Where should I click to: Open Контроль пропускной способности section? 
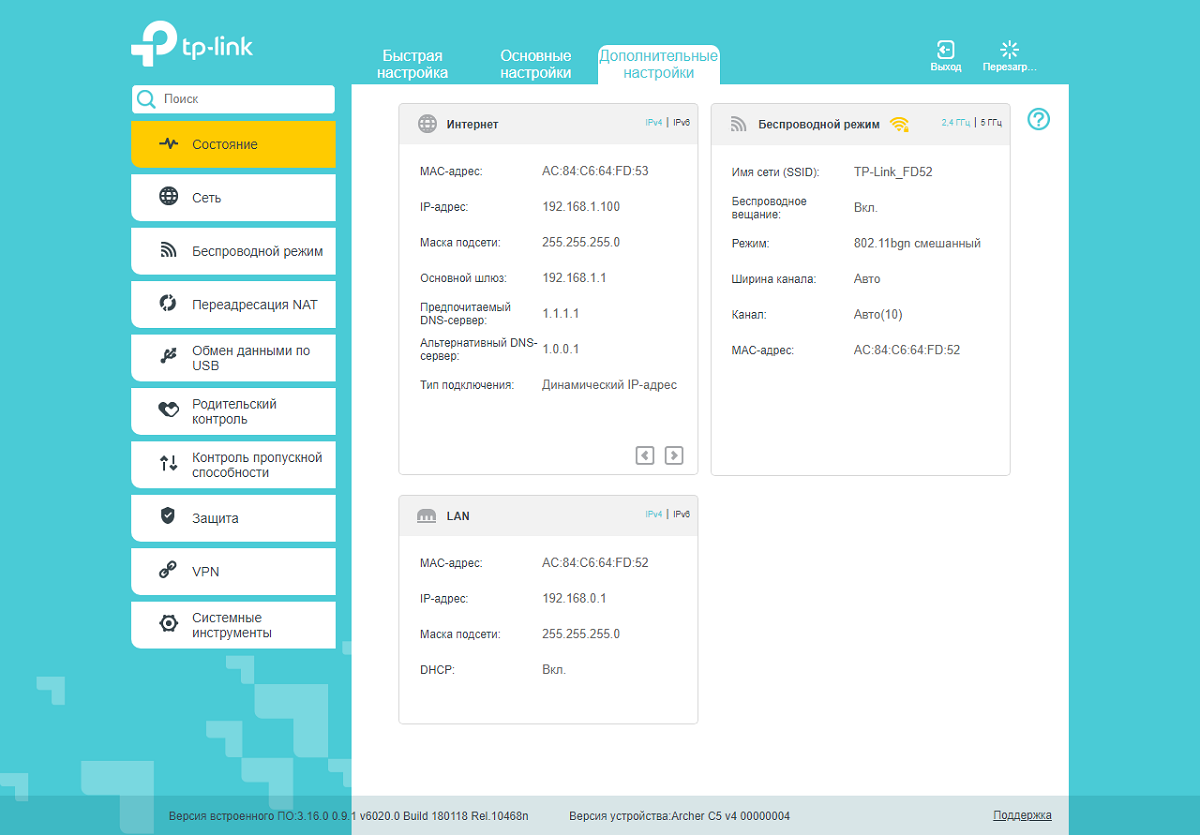pyautogui.click(x=233, y=465)
